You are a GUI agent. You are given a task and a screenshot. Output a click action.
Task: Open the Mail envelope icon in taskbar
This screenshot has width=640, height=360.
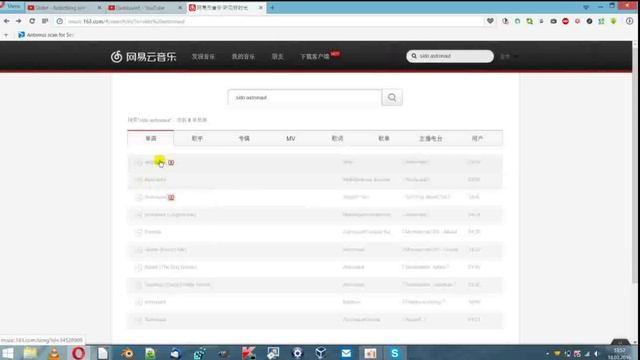(346, 353)
